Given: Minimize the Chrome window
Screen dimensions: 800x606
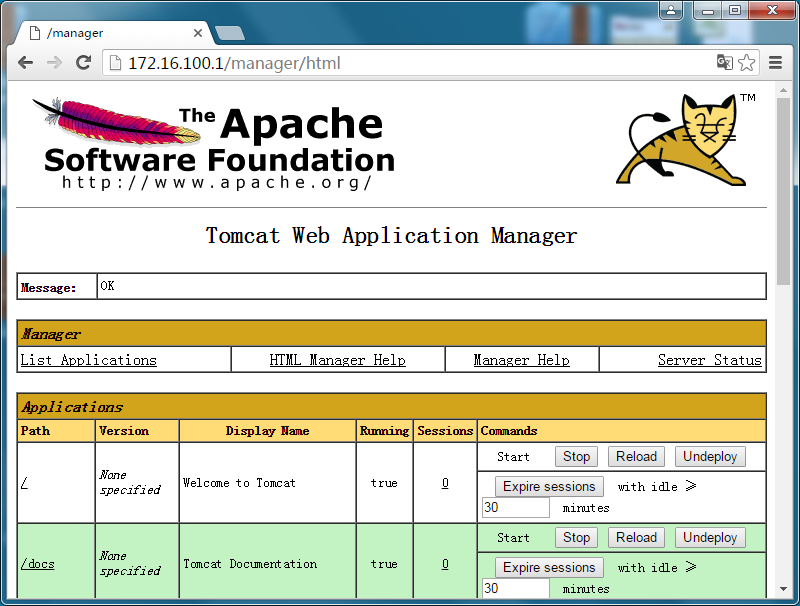Looking at the screenshot, I should coord(708,10).
